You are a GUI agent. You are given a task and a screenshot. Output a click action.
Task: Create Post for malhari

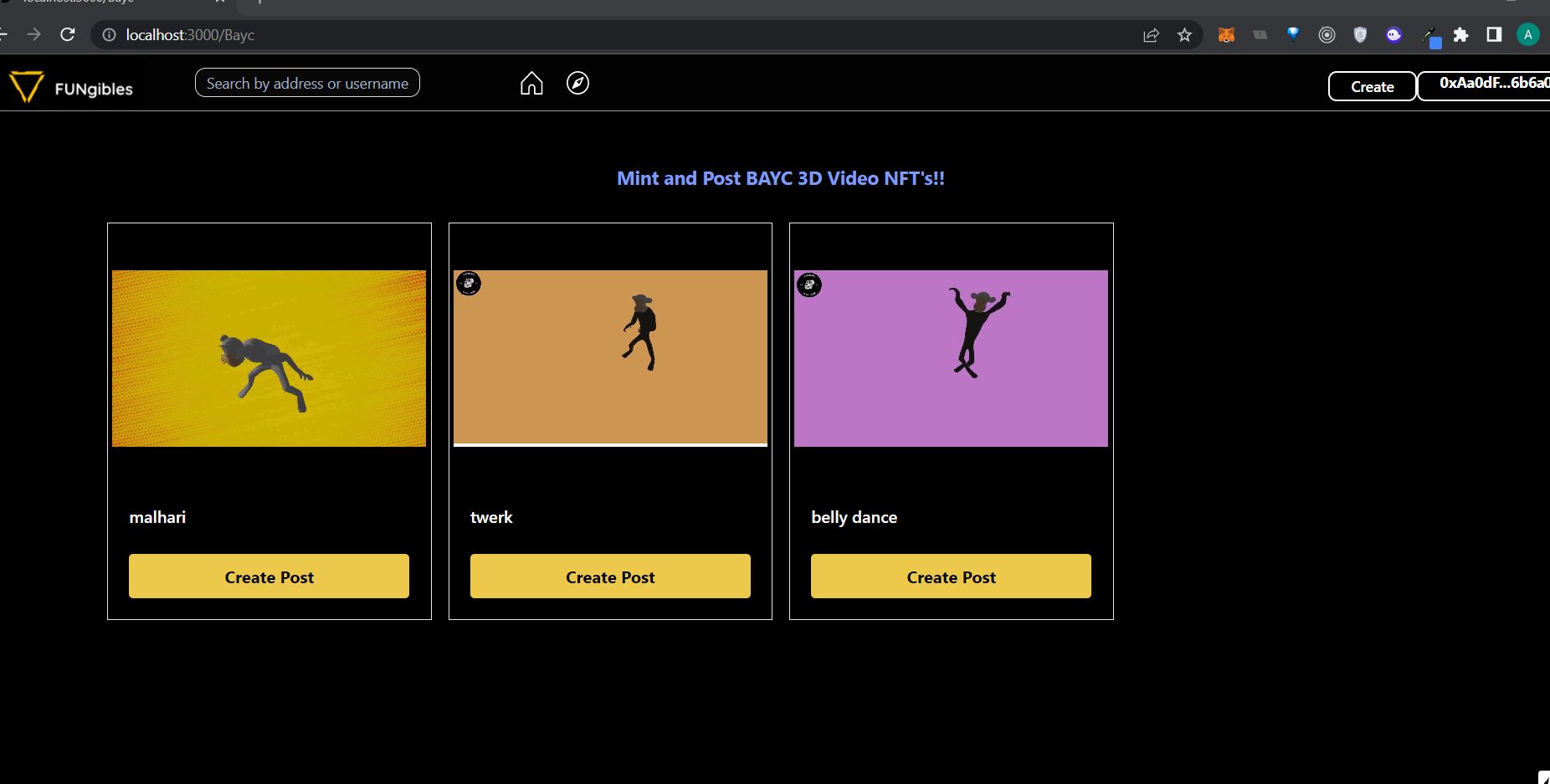click(x=269, y=576)
